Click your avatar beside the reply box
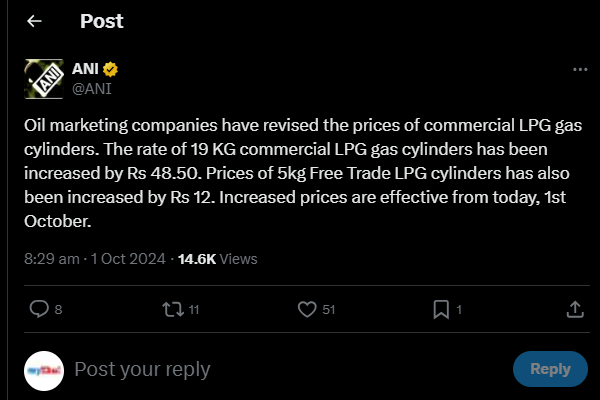600x400 pixels. click(43, 370)
